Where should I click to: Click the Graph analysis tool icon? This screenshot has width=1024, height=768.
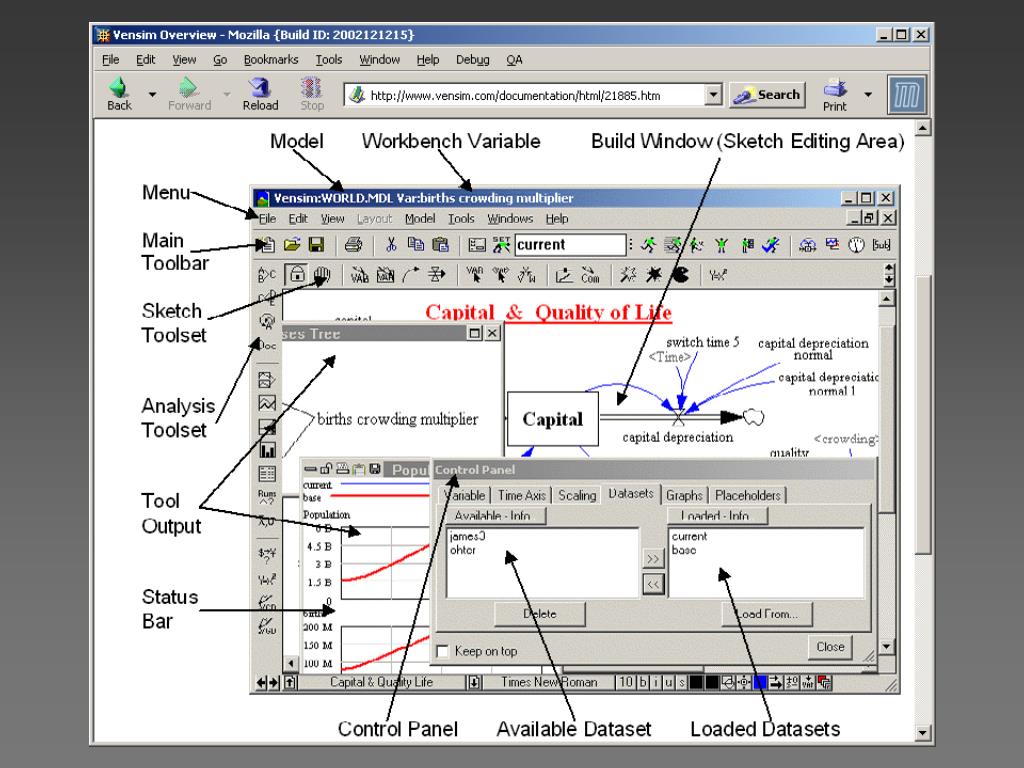[267, 403]
